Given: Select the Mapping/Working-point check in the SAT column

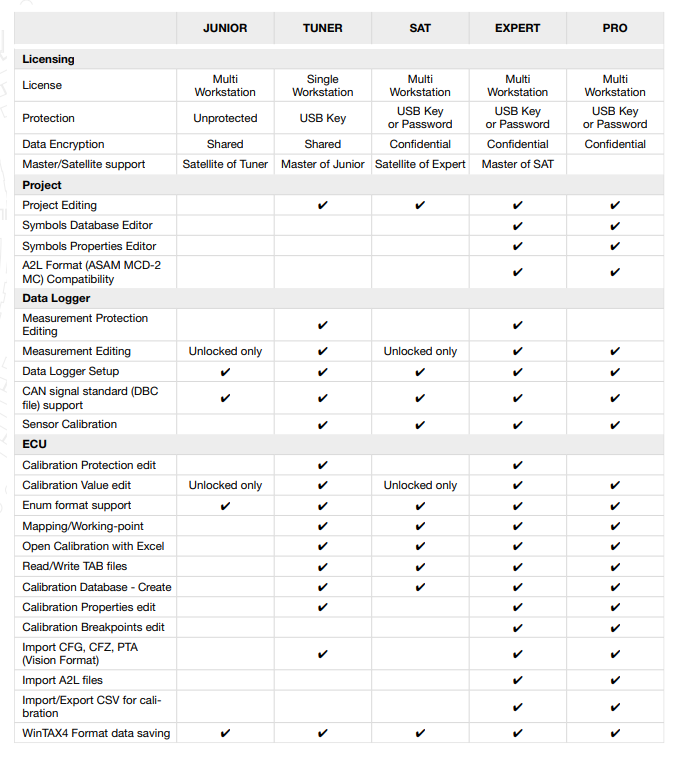Looking at the screenshot, I should [x=420, y=527].
